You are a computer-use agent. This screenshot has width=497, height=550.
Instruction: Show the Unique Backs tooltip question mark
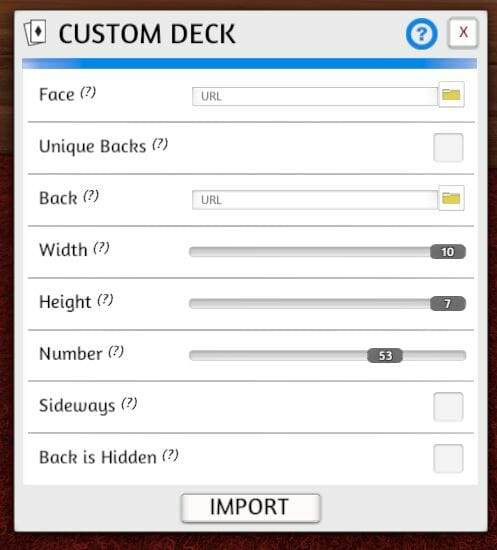(160, 144)
